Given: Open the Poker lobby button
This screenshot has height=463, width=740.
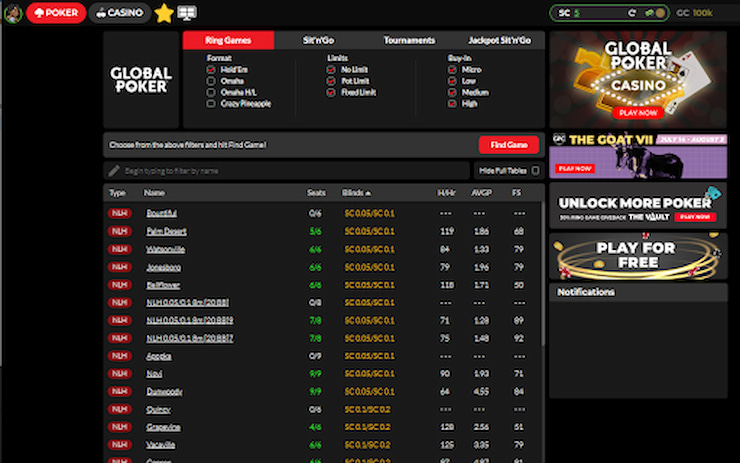Looking at the screenshot, I should coord(56,13).
